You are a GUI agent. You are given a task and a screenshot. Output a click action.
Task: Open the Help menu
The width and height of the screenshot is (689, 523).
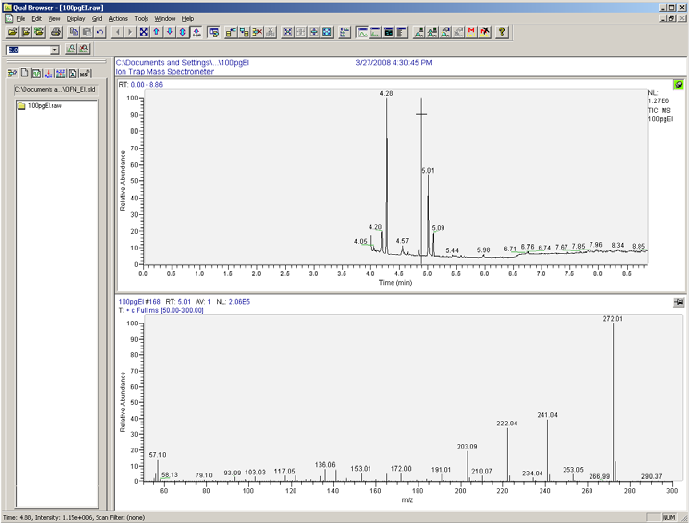coord(188,18)
